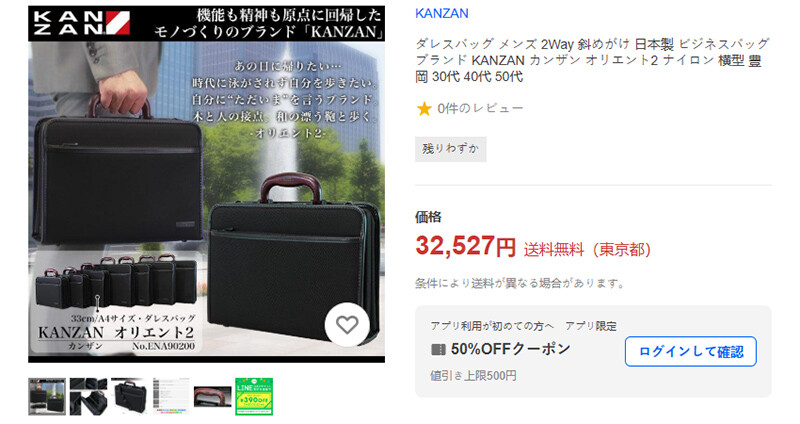Click the 条件により送料が異なる場合があります note
The width and height of the screenshot is (800, 424).
tap(520, 283)
